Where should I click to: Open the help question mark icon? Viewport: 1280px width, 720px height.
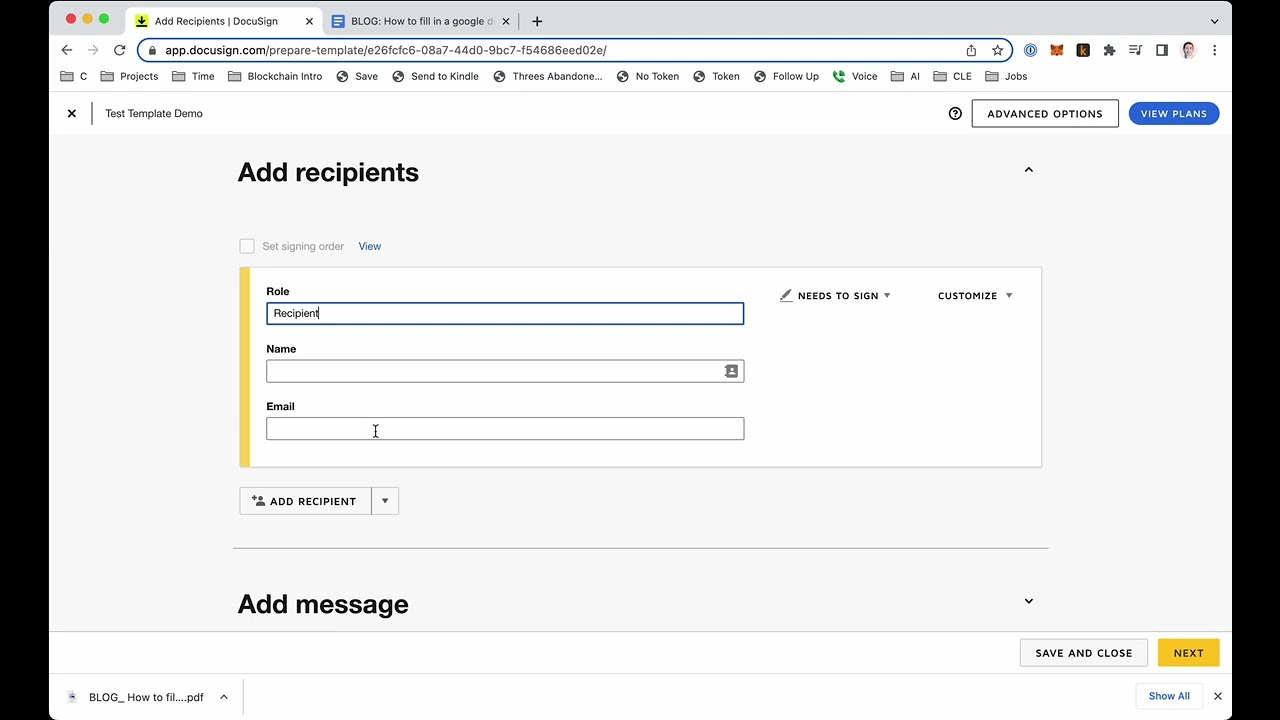coord(955,114)
